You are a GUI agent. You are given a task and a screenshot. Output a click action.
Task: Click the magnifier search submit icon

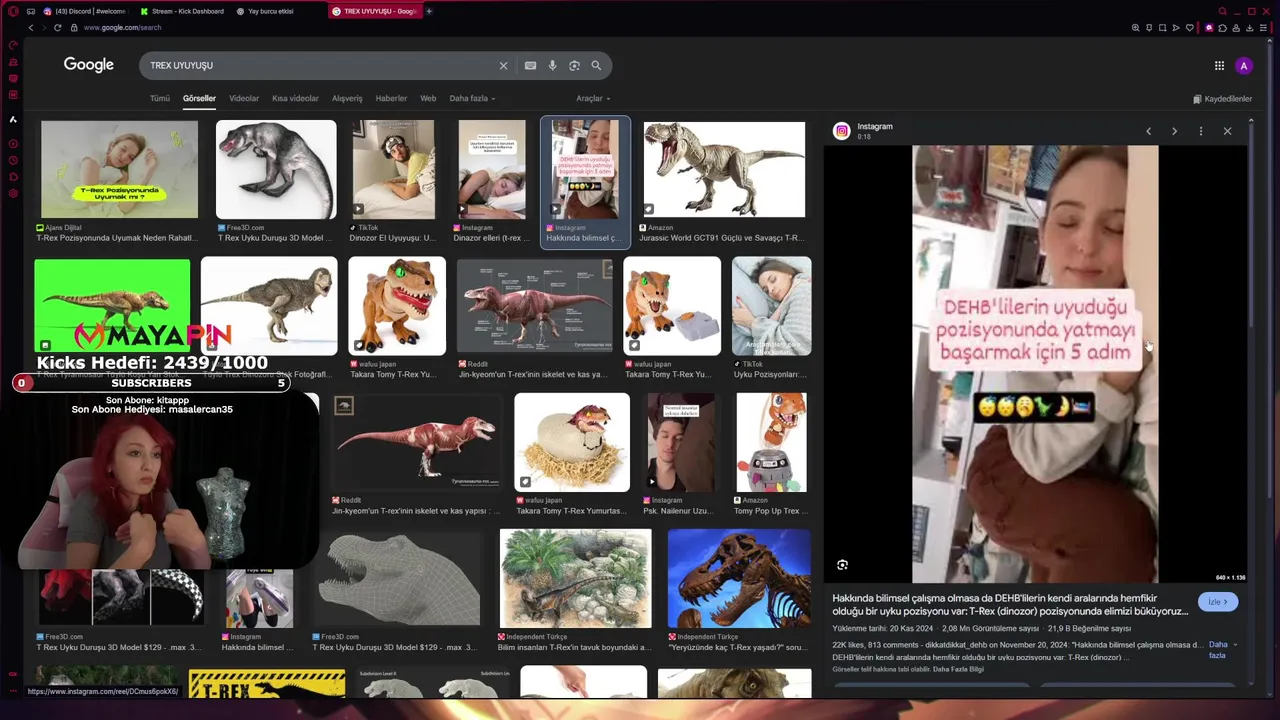(x=596, y=66)
